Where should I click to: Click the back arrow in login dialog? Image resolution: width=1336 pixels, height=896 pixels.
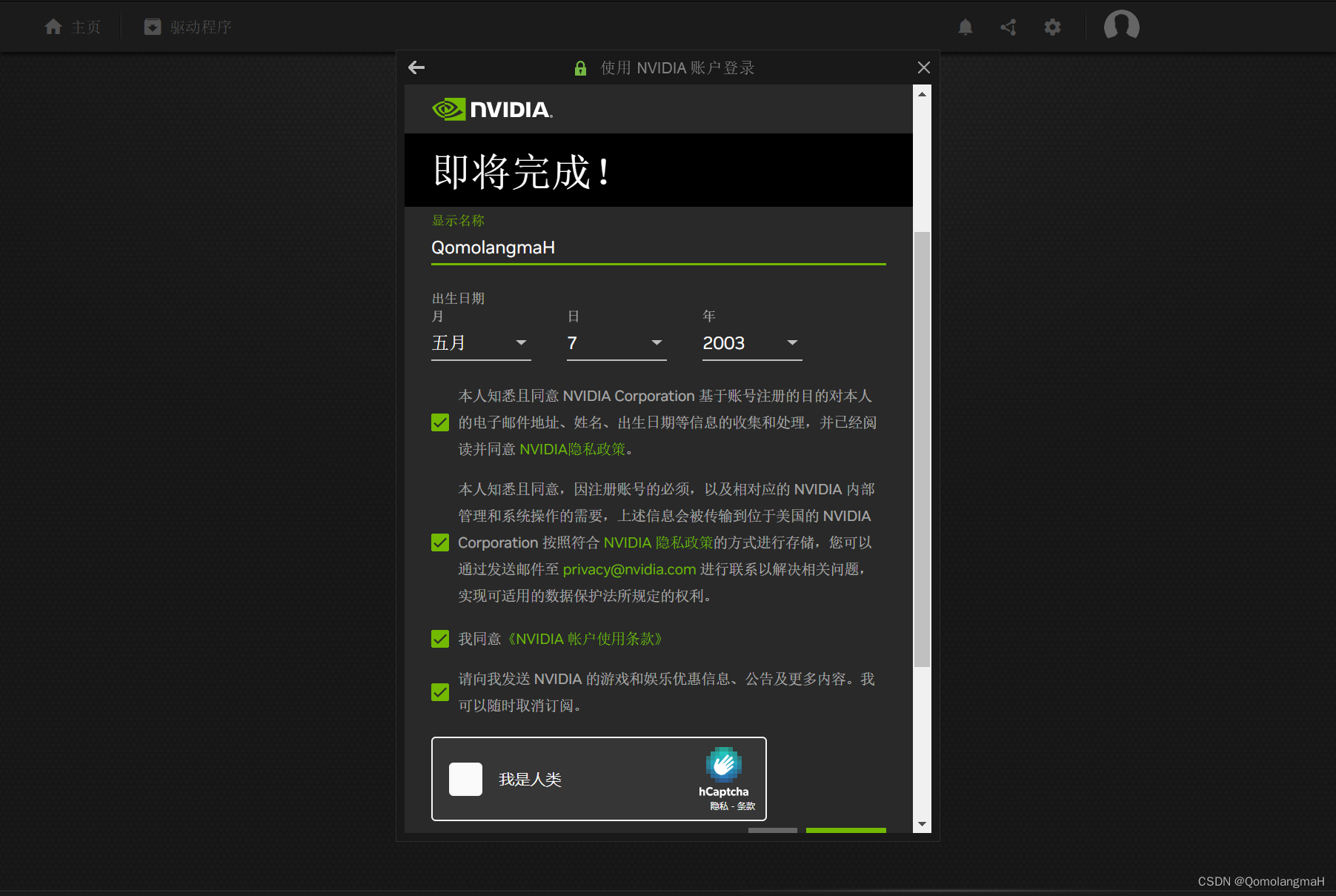point(416,67)
